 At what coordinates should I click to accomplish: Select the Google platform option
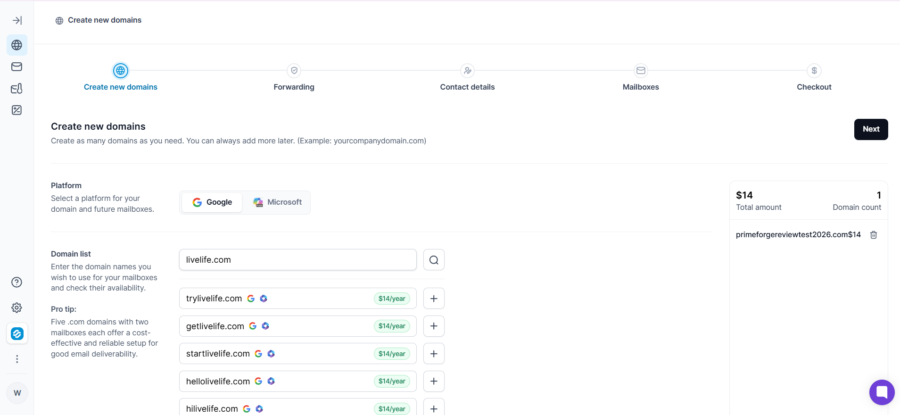tap(212, 203)
